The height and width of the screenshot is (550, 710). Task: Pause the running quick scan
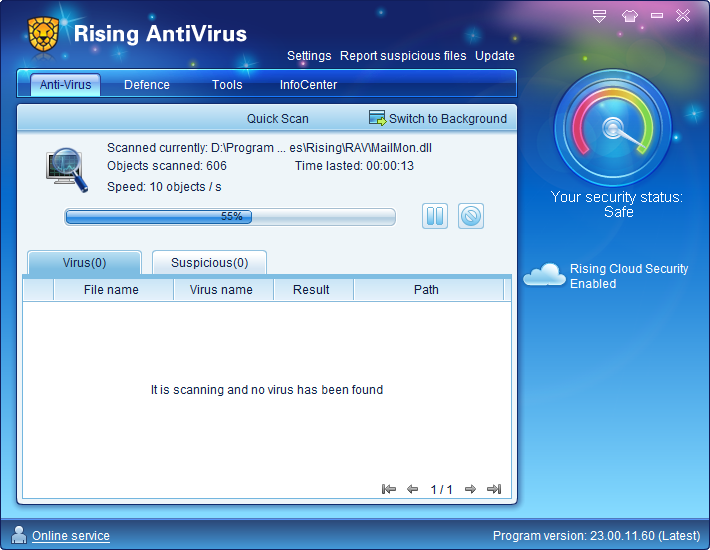pyautogui.click(x=435, y=216)
